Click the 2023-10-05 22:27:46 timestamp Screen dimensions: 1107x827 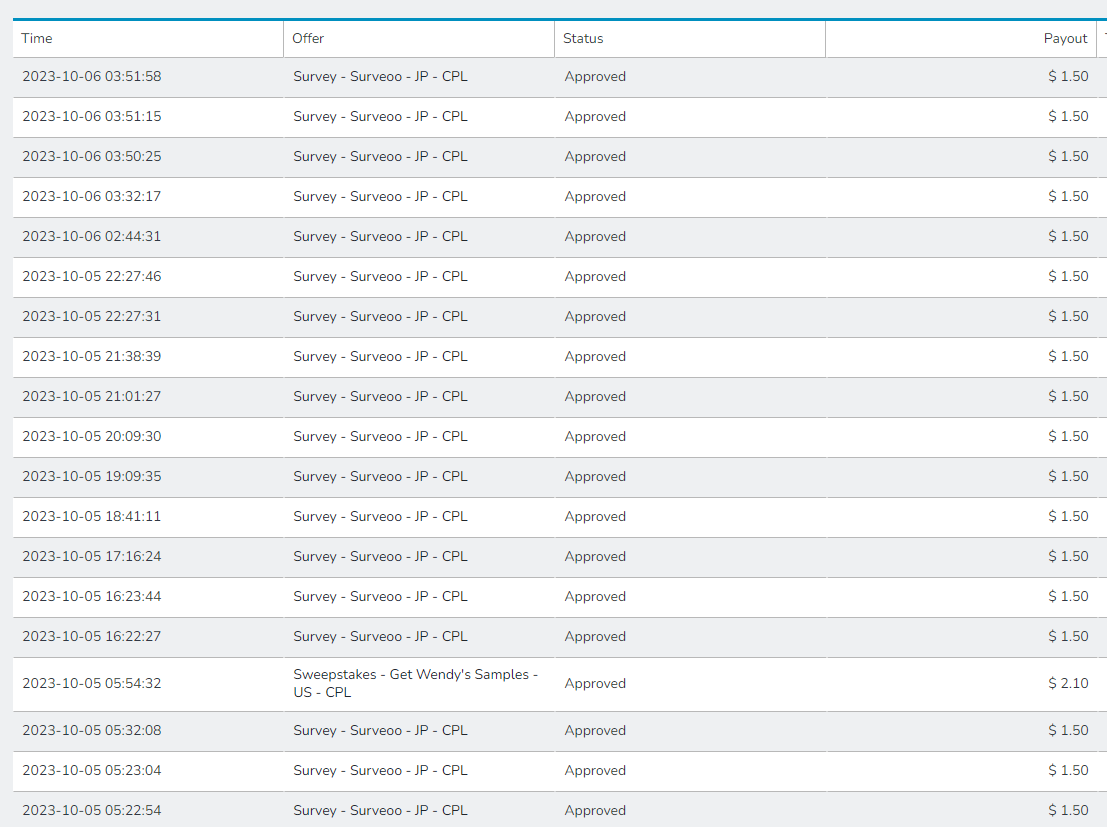point(92,277)
